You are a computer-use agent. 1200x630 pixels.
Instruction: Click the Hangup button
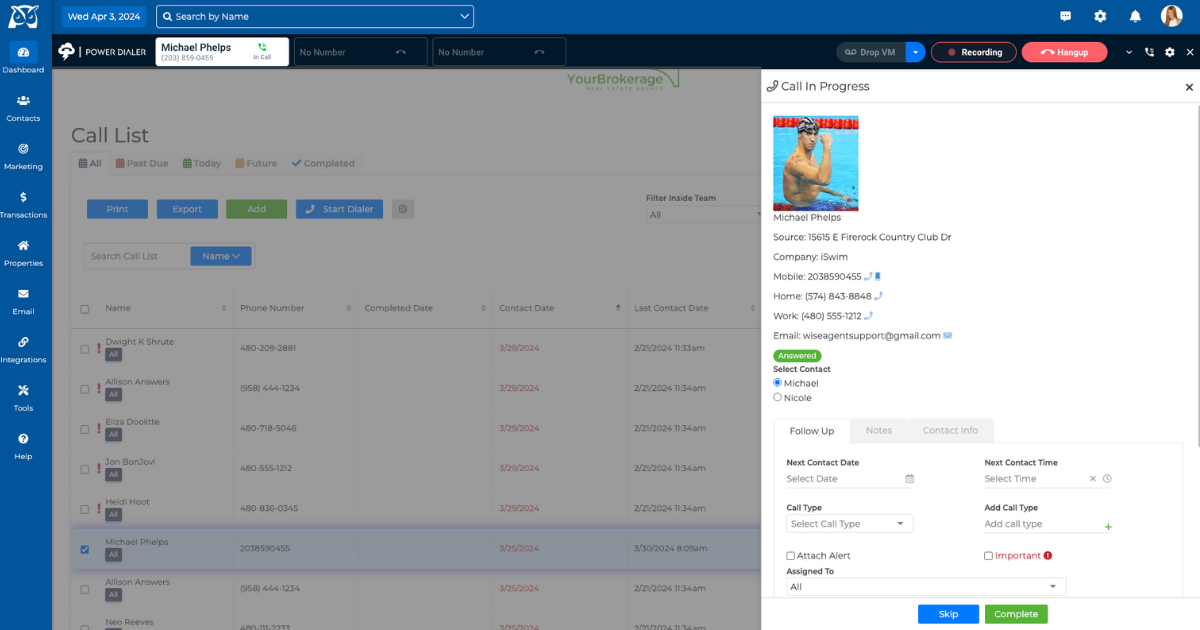[x=1064, y=52]
